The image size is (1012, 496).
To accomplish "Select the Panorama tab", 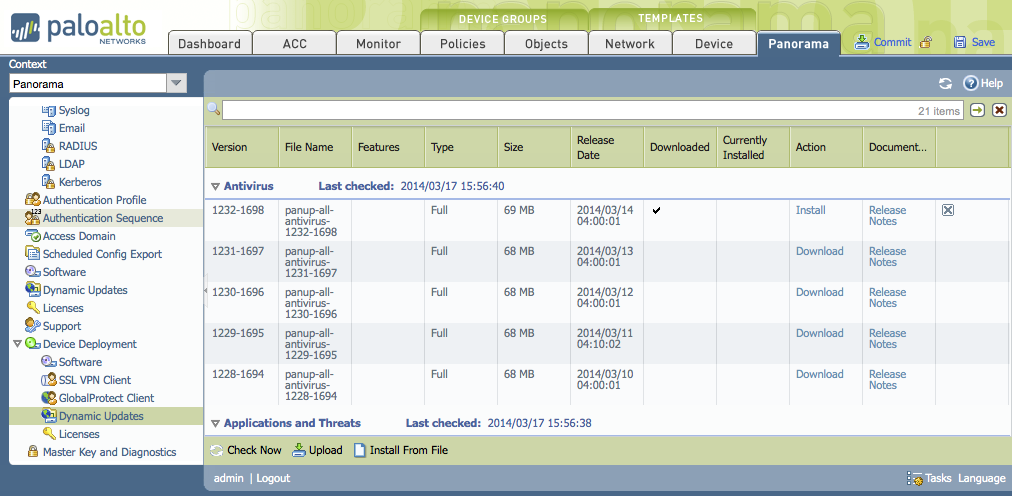I will click(798, 43).
